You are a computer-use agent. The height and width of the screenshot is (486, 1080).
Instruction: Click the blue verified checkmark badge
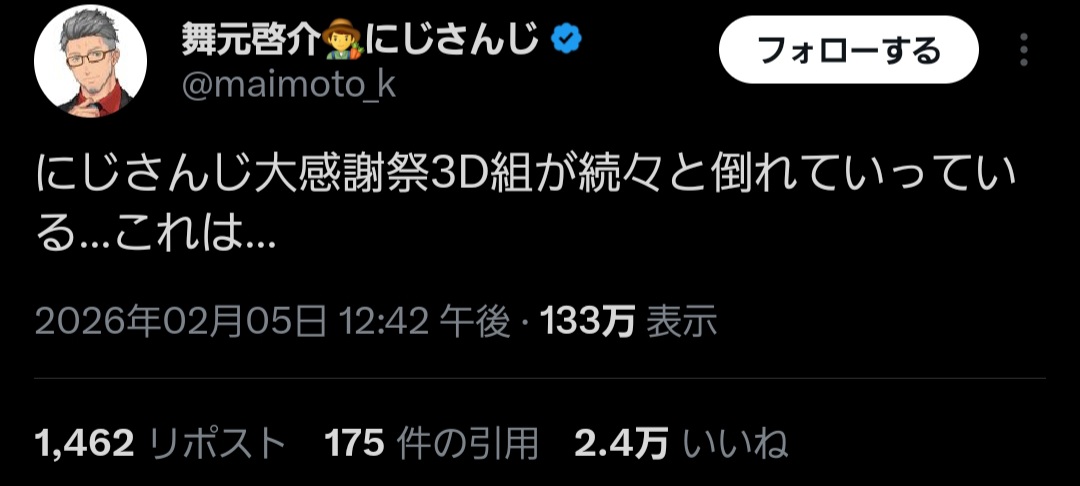click(567, 41)
